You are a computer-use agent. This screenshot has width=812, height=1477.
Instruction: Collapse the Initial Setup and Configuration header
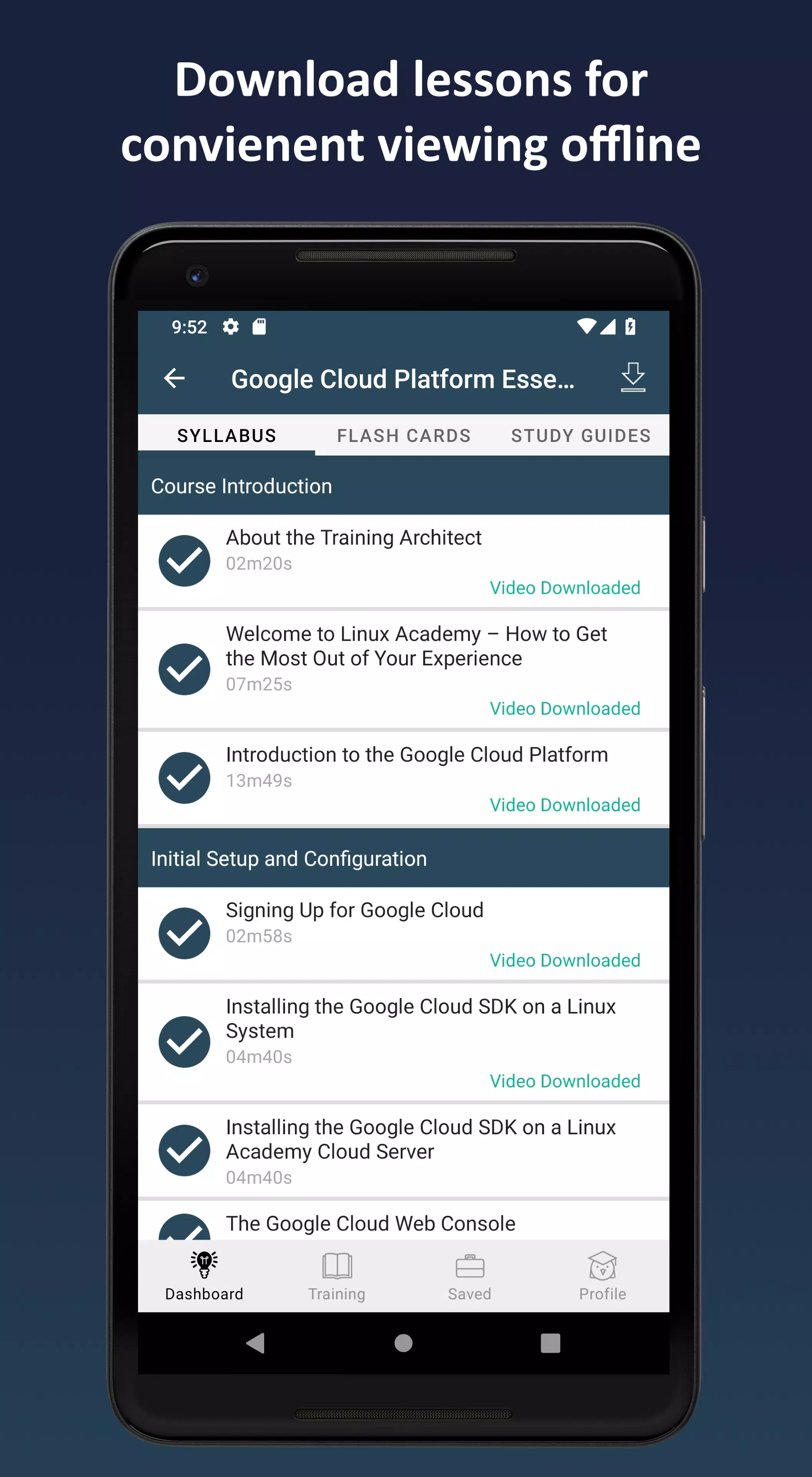[403, 859]
